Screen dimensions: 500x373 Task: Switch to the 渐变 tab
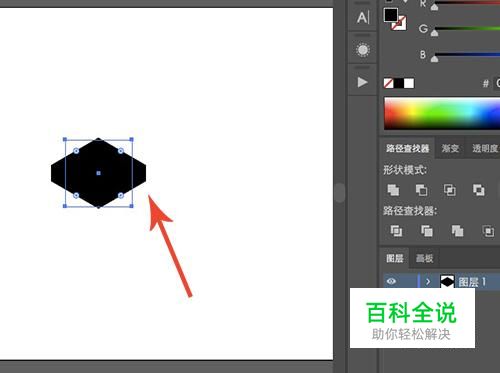coord(450,148)
